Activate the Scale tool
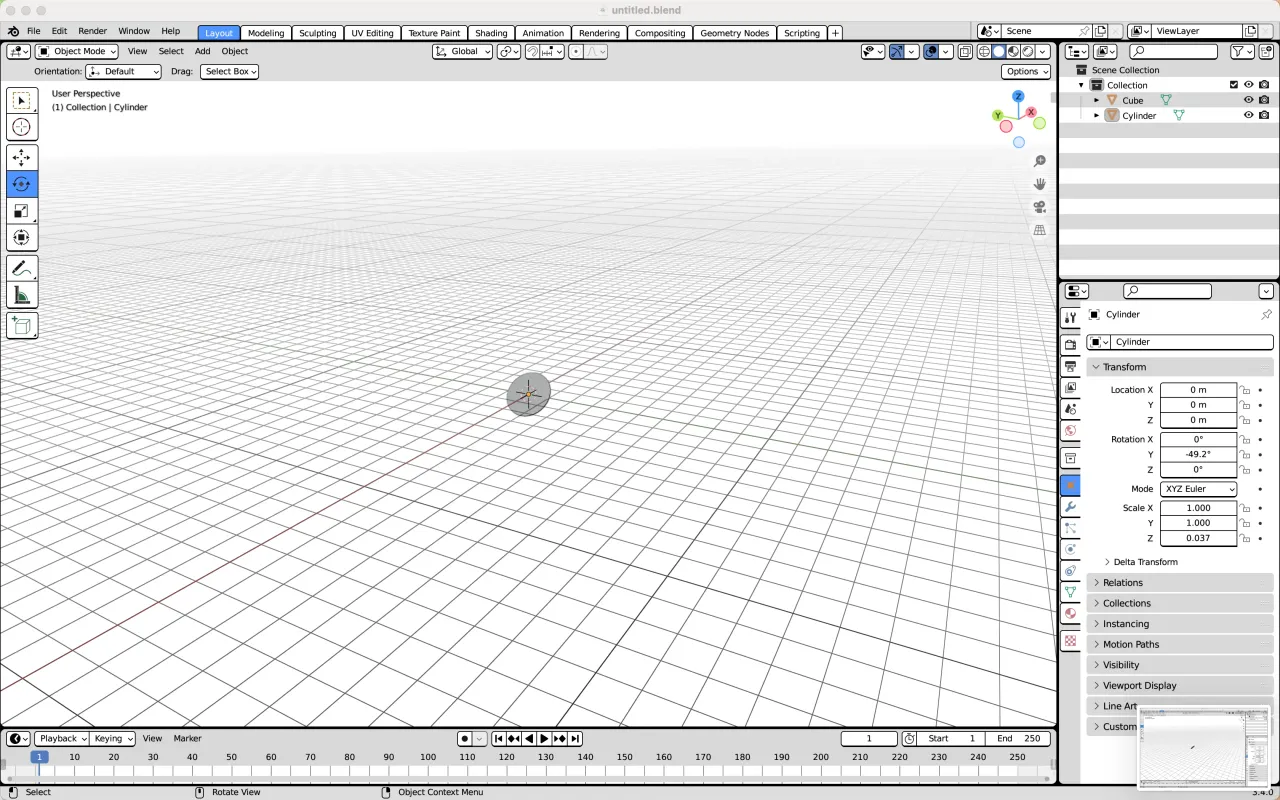This screenshot has height=800, width=1280. [x=22, y=211]
